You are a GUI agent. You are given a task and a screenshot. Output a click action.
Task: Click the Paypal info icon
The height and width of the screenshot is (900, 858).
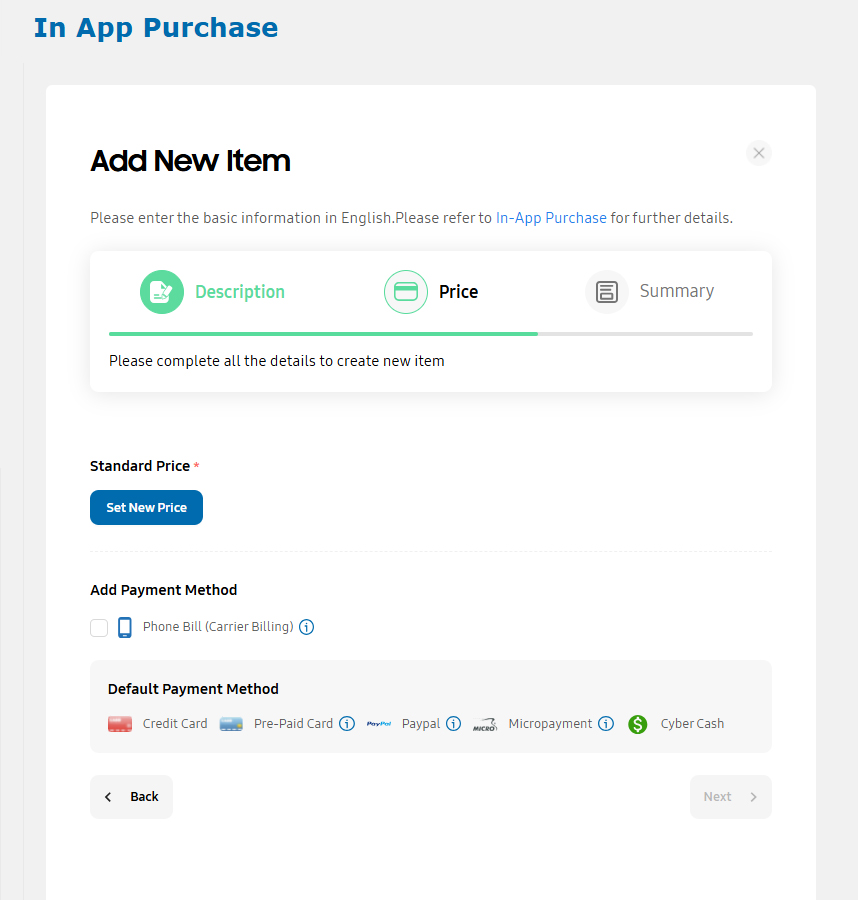(x=453, y=724)
